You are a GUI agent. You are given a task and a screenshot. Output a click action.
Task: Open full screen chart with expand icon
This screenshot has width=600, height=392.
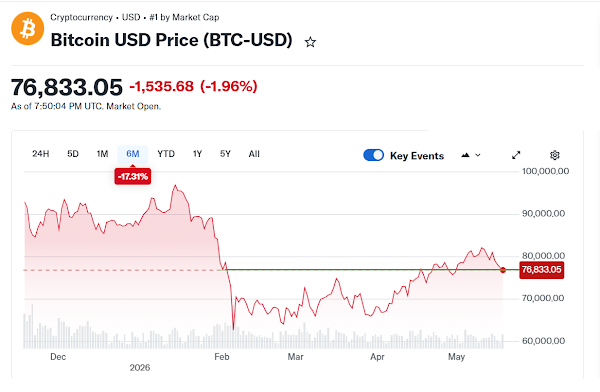(x=516, y=155)
